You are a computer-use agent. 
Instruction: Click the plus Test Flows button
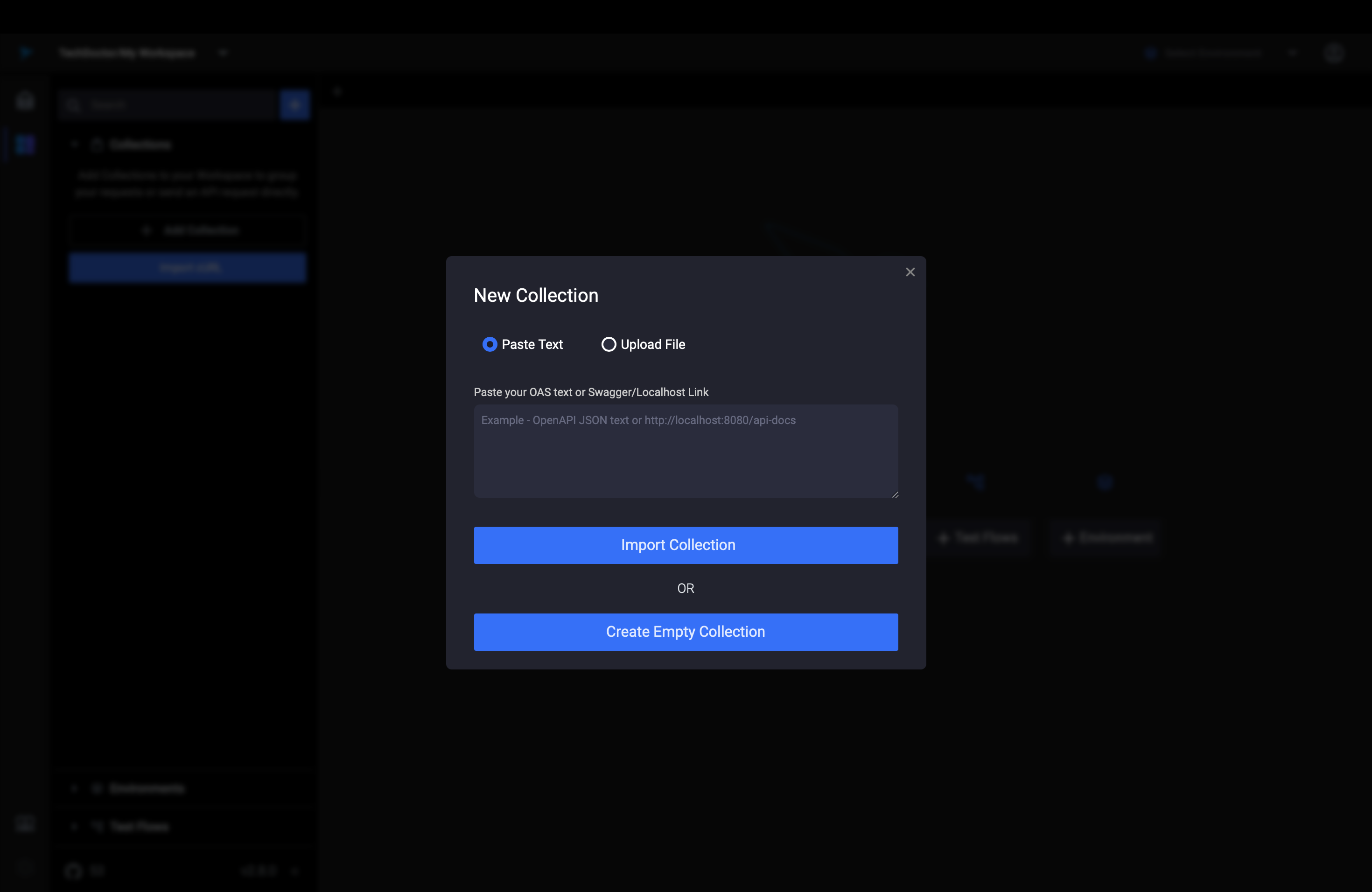click(979, 537)
